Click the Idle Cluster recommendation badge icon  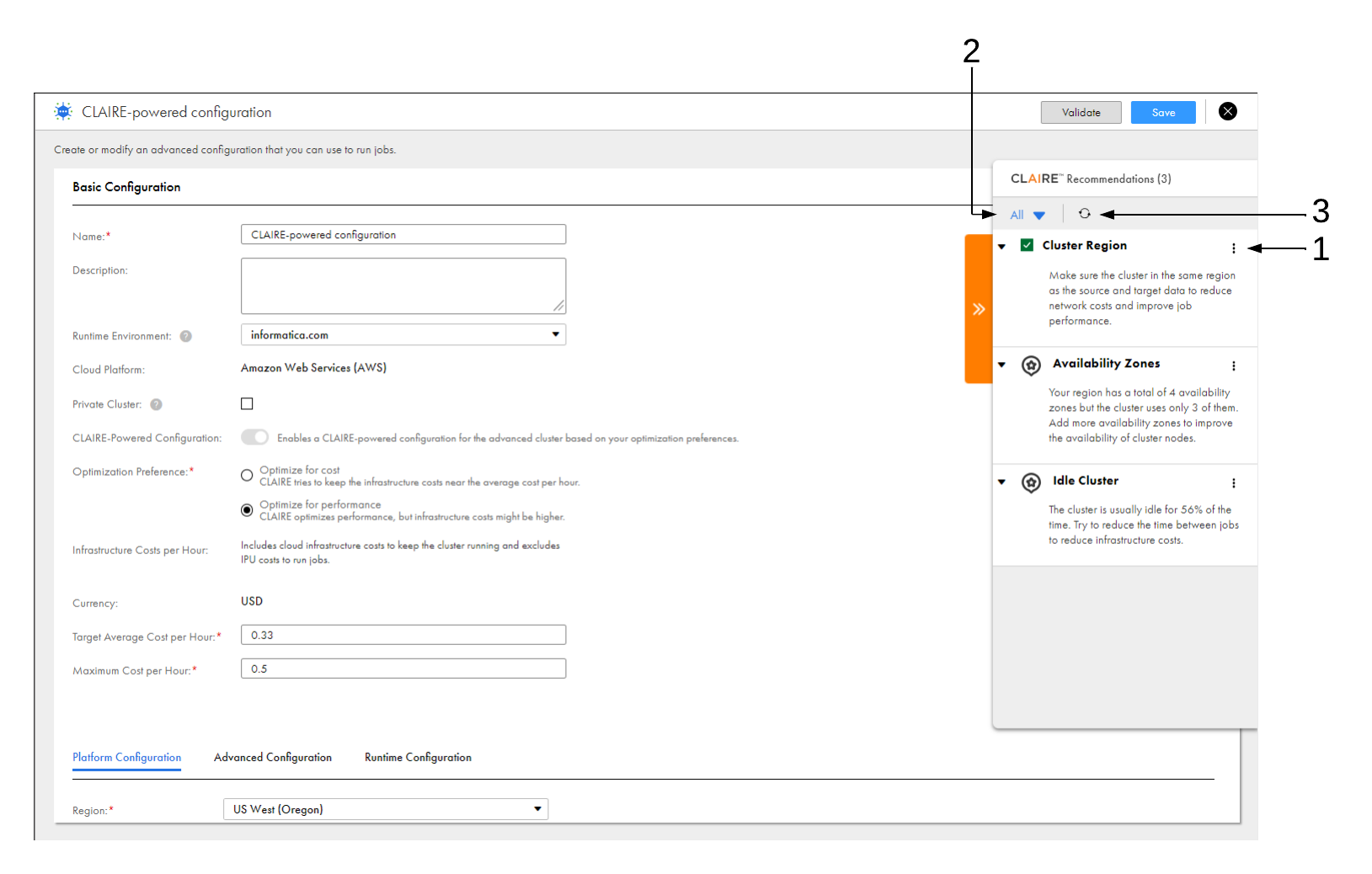pos(1031,482)
